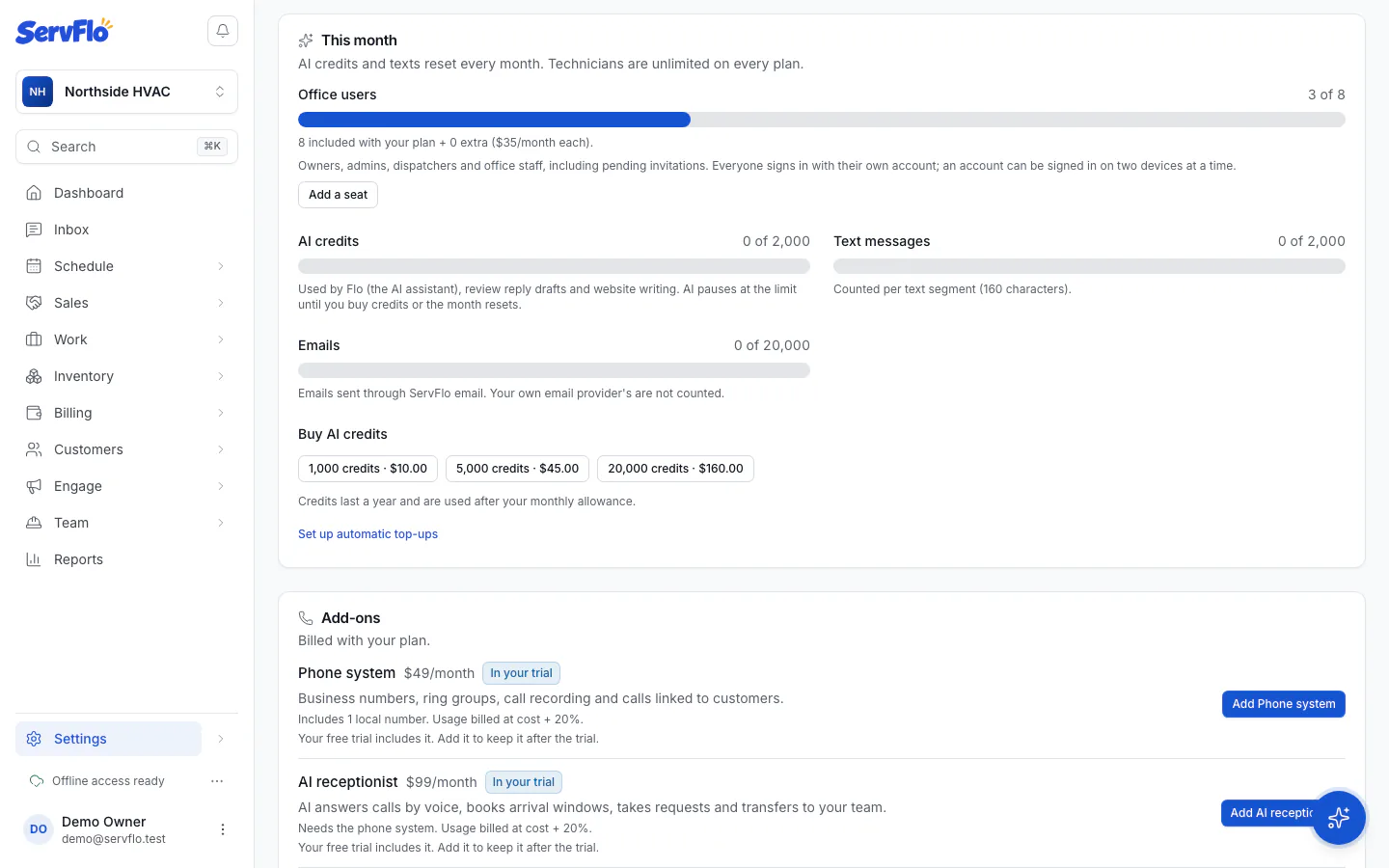Go to Dashboard in the sidebar
The width and height of the screenshot is (1389, 868).
(x=126, y=193)
